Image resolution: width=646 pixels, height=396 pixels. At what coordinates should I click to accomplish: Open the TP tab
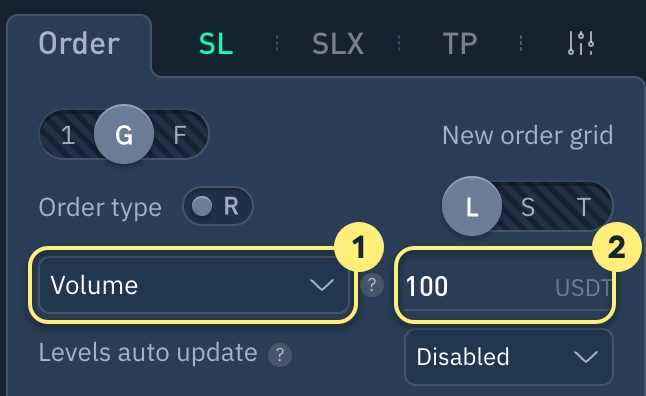tap(460, 43)
